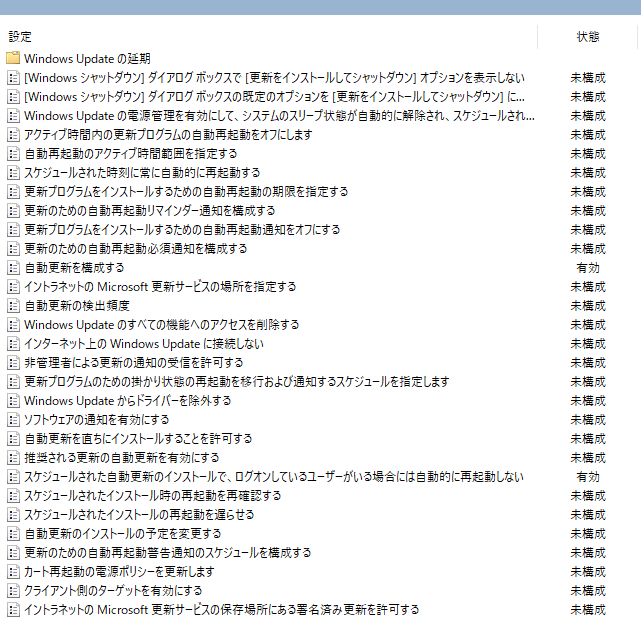Select スケジュールされた時刻に常に自動的に再起動する policy text
Image resolution: width=641 pixels, height=622 pixels.
point(142,172)
